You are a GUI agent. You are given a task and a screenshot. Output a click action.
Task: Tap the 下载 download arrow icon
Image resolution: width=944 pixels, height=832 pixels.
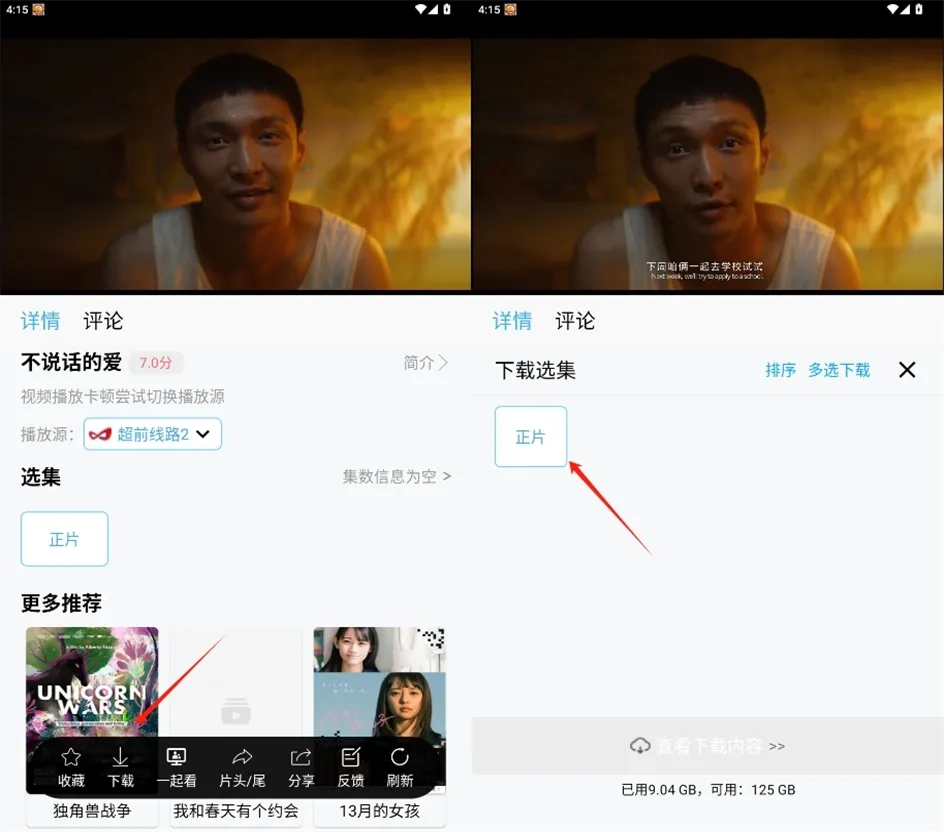coord(120,758)
